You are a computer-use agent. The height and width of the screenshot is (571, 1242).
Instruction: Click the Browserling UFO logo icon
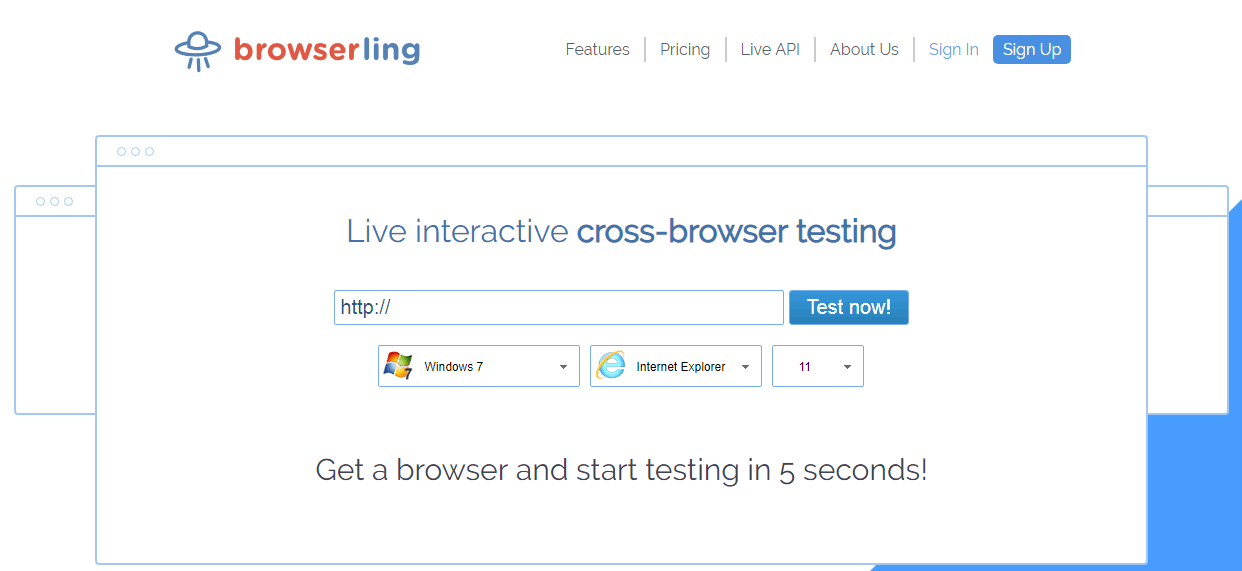[x=197, y=50]
